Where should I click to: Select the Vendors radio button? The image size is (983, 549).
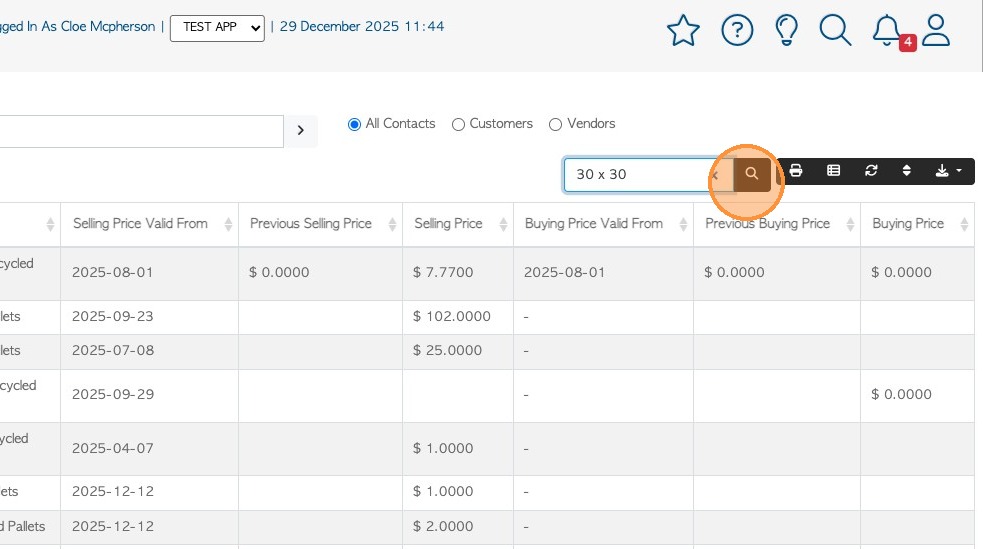coord(556,124)
